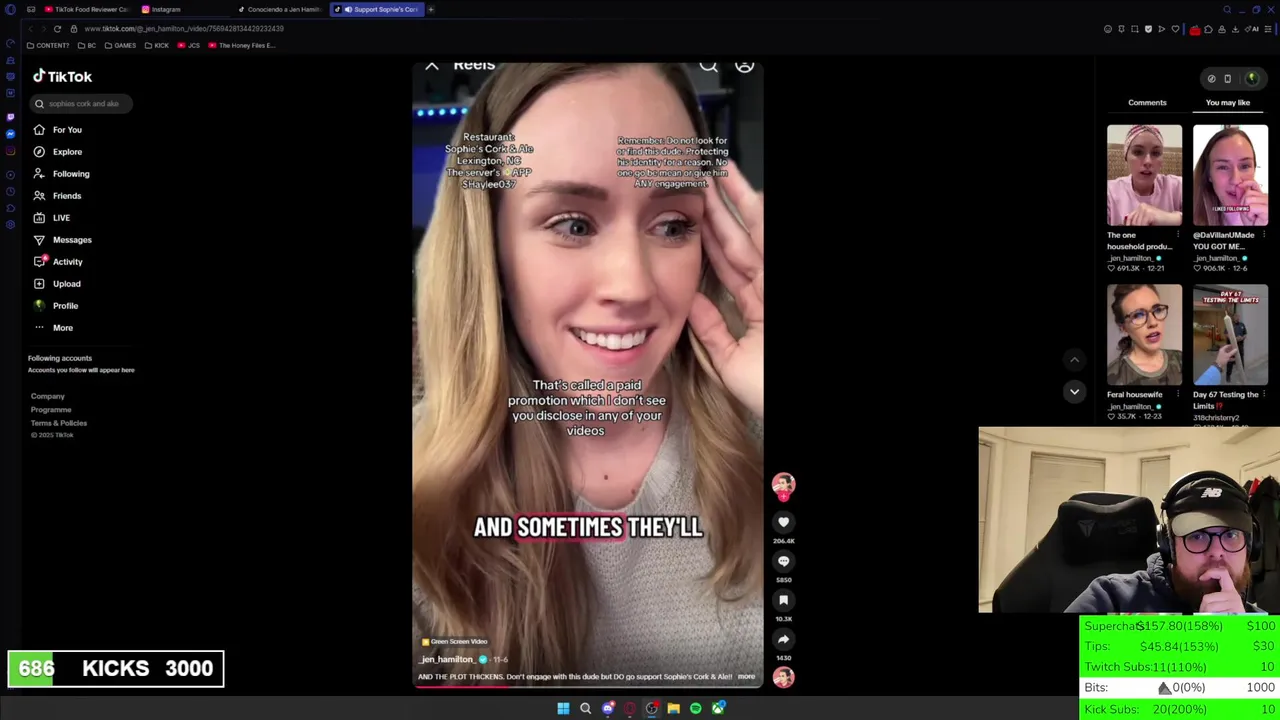Open the browser easy-setup menu icon
Image resolution: width=1280 pixels, height=720 pixels.
(x=1270, y=29)
